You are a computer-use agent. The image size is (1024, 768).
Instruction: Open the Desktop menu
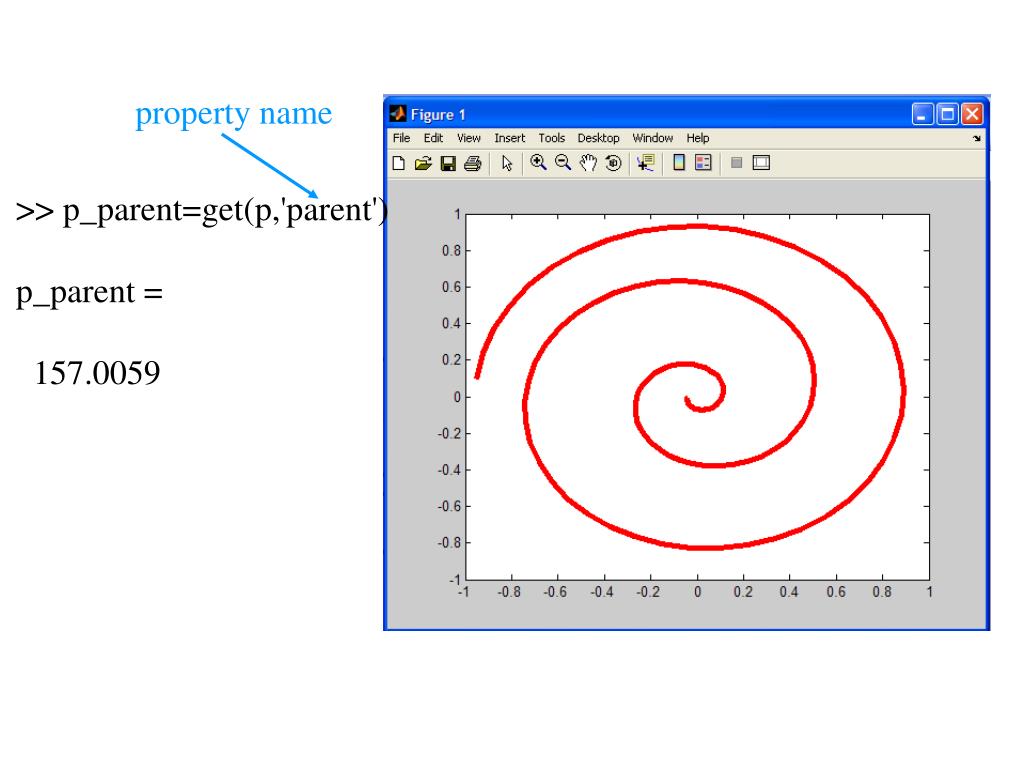[598, 138]
